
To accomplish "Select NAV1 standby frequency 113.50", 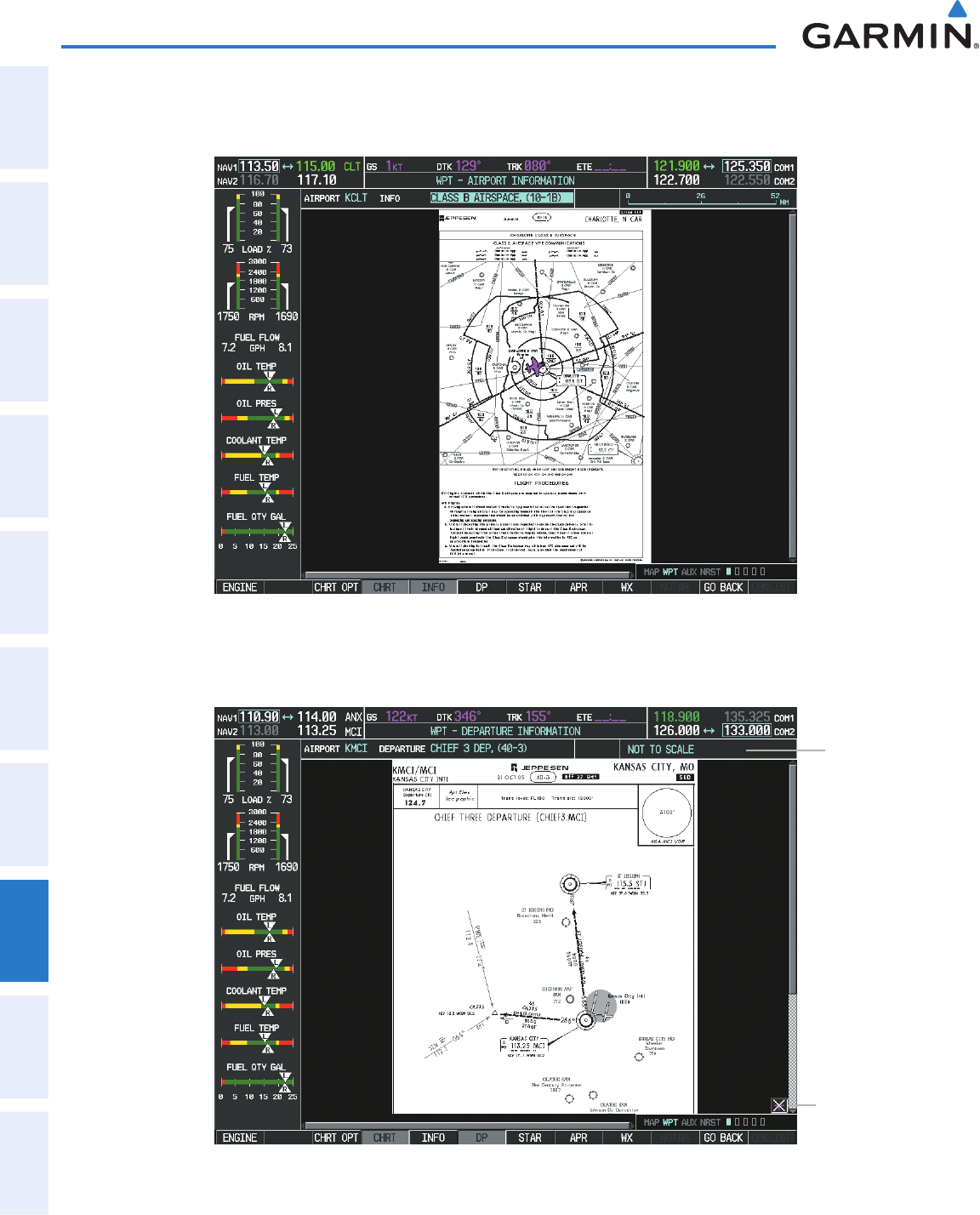I will tap(259, 167).
